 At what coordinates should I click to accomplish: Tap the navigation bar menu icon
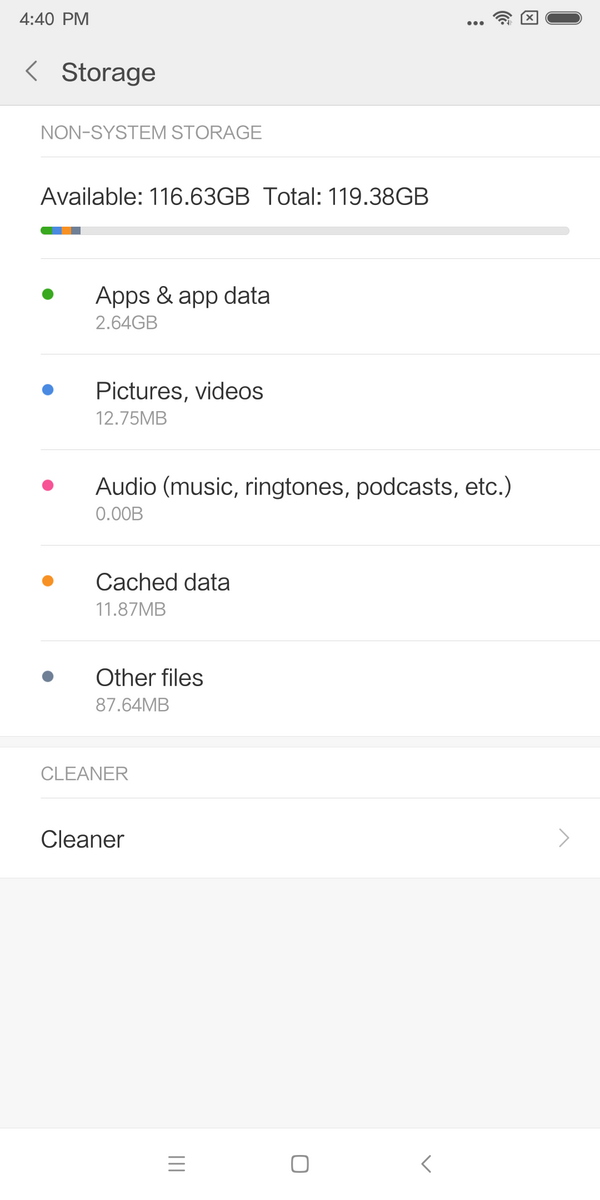point(177,1164)
